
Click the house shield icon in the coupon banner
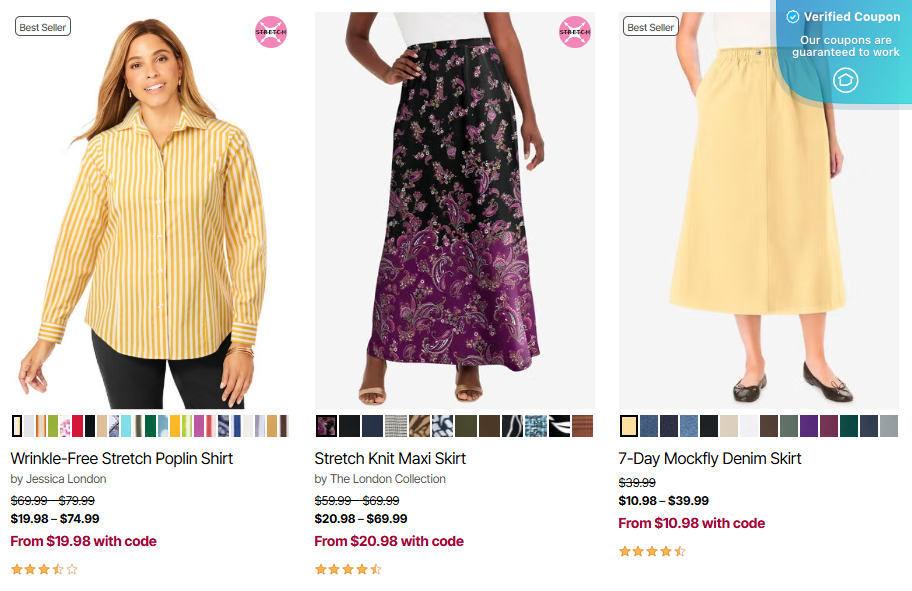coord(846,80)
